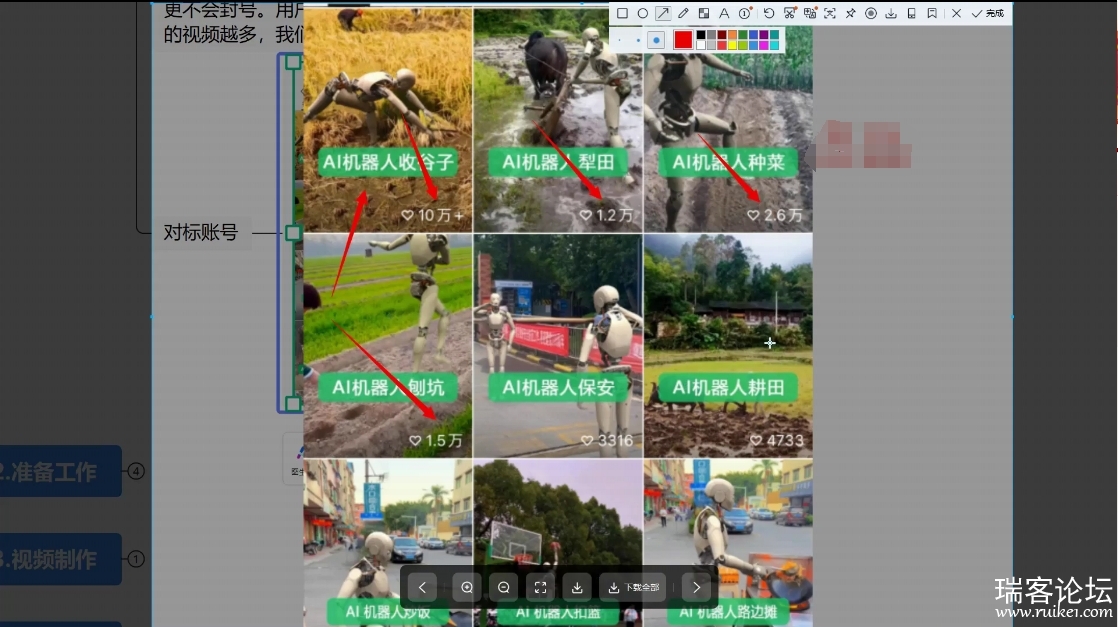
Task: Open the AI机器人保安 video thumbnail
Action: click(558, 345)
